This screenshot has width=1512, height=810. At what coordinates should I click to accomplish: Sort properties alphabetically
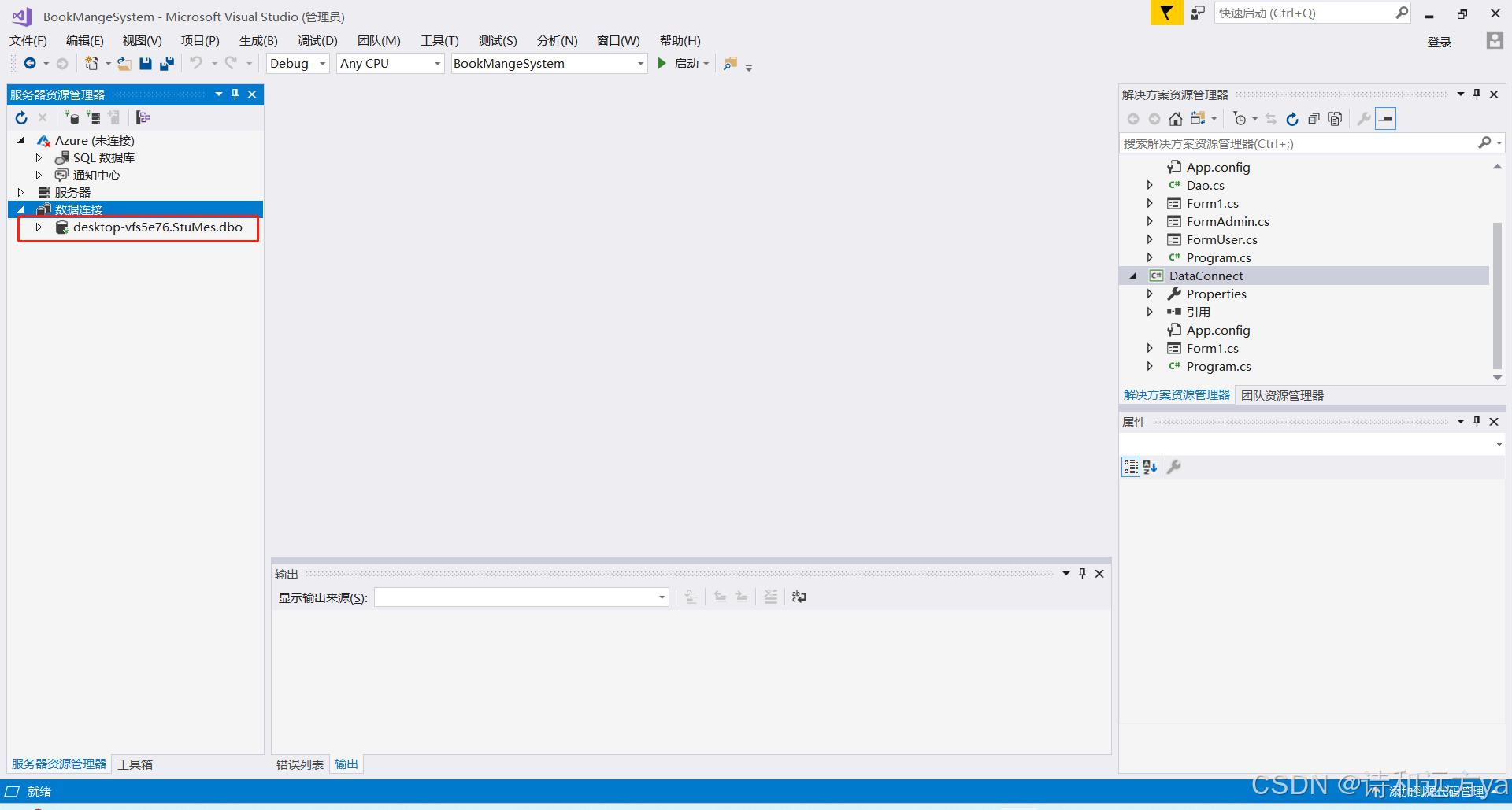point(1150,467)
